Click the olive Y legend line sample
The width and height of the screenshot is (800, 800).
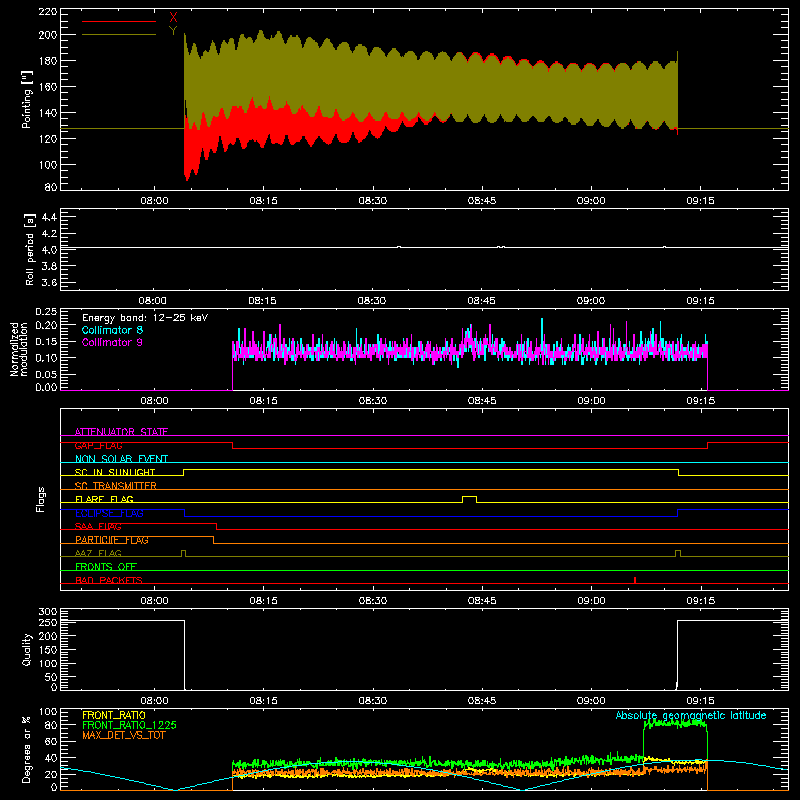tap(119, 34)
